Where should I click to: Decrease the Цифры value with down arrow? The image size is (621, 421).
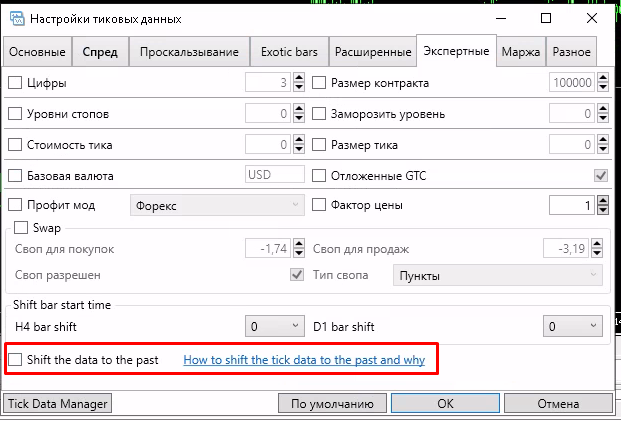(x=299, y=87)
